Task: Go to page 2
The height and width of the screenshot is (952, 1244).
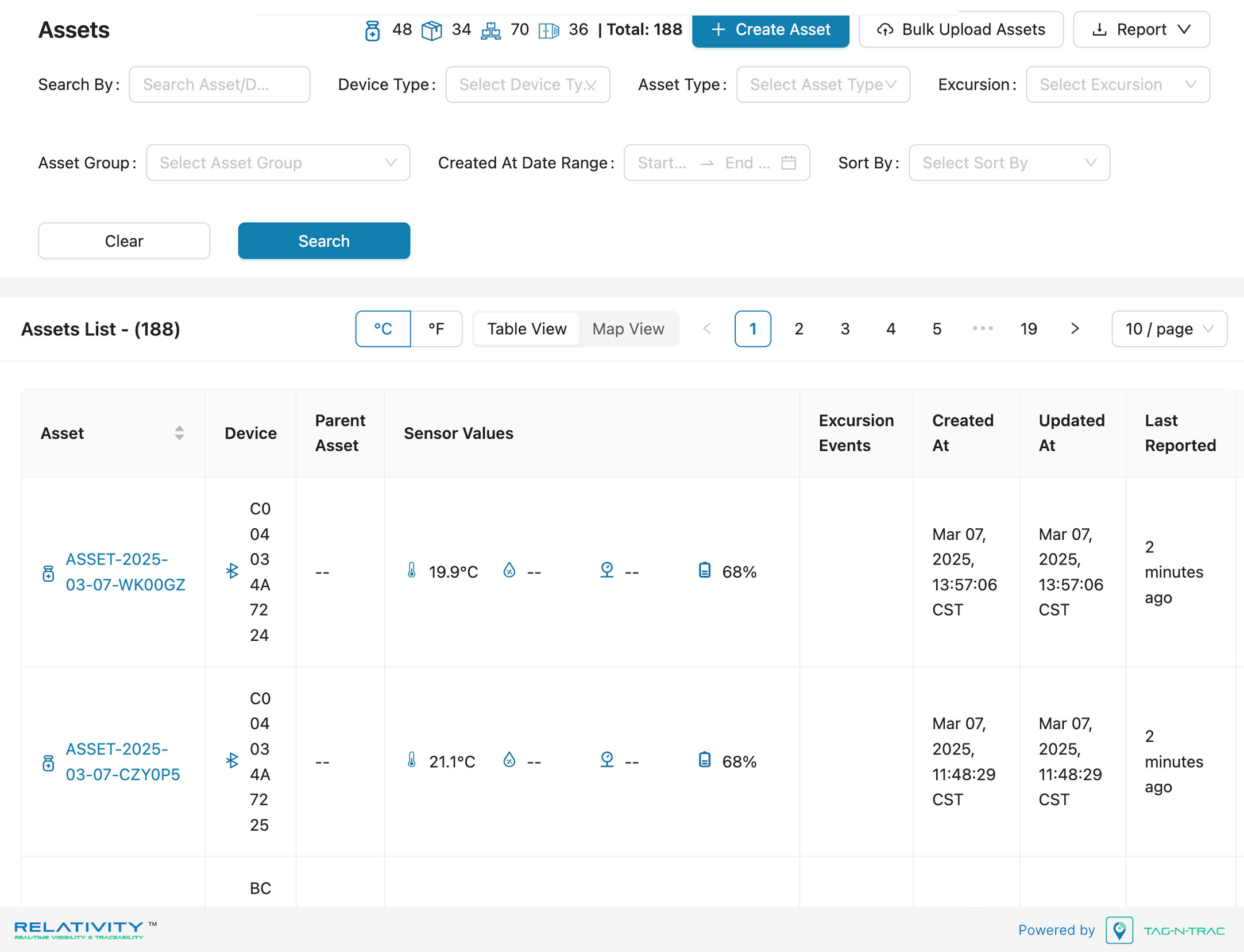Action: click(799, 328)
